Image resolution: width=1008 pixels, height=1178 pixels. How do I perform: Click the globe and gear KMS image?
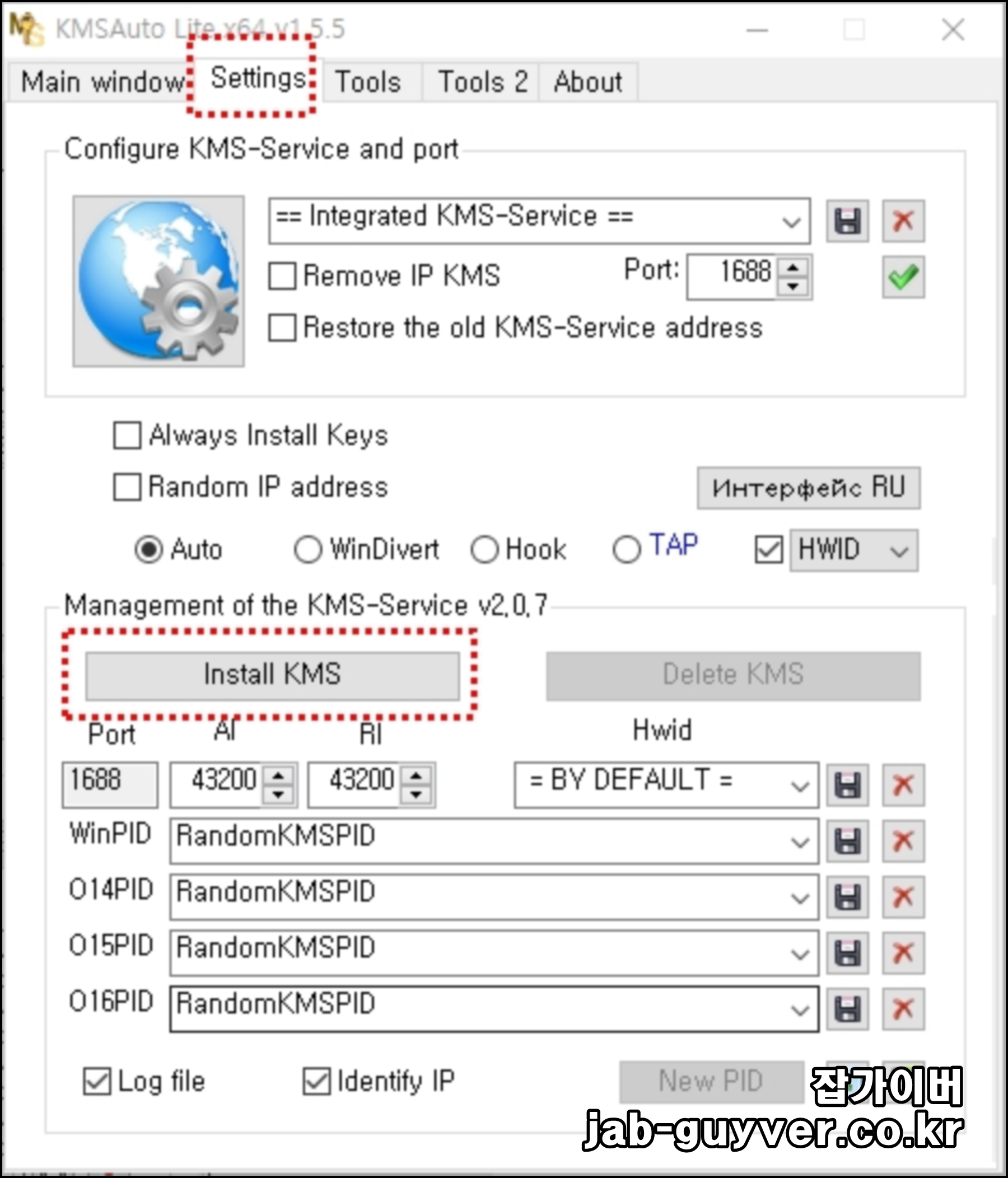point(158,282)
